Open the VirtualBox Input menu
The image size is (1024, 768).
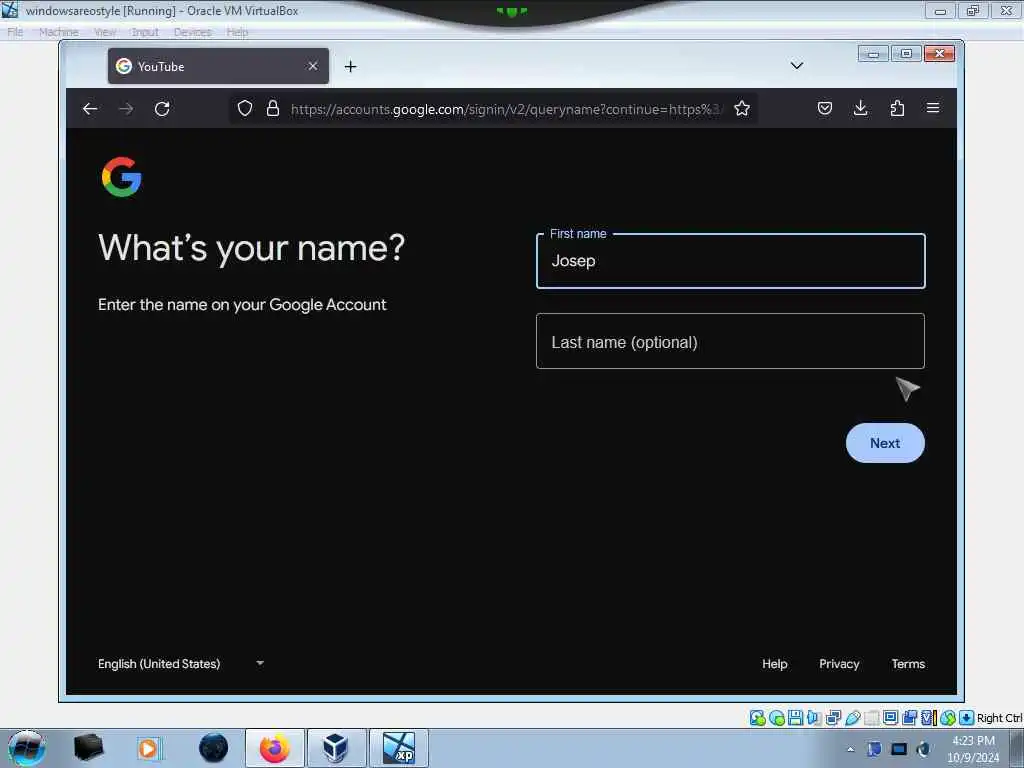pos(144,32)
